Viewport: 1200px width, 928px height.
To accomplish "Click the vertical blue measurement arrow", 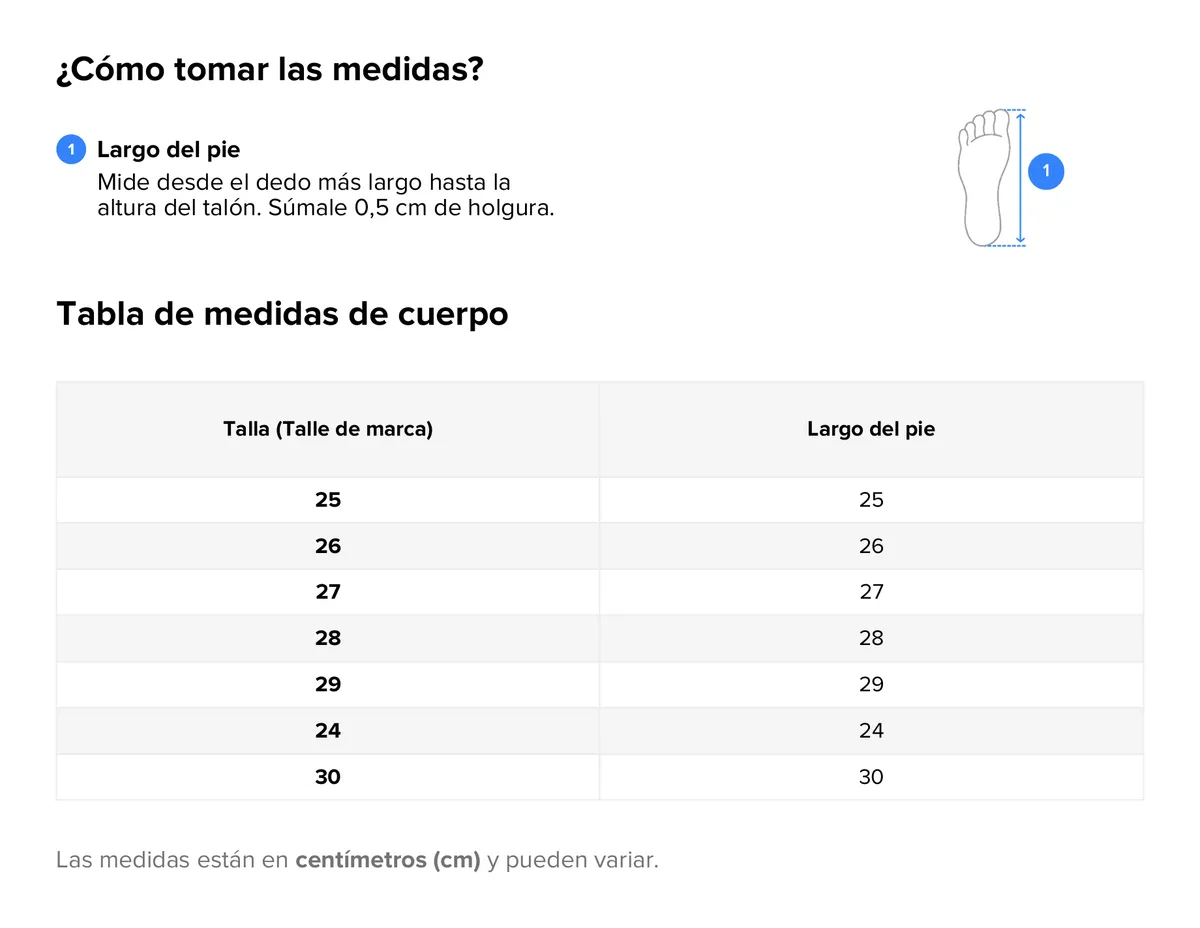I will pos(1020,178).
